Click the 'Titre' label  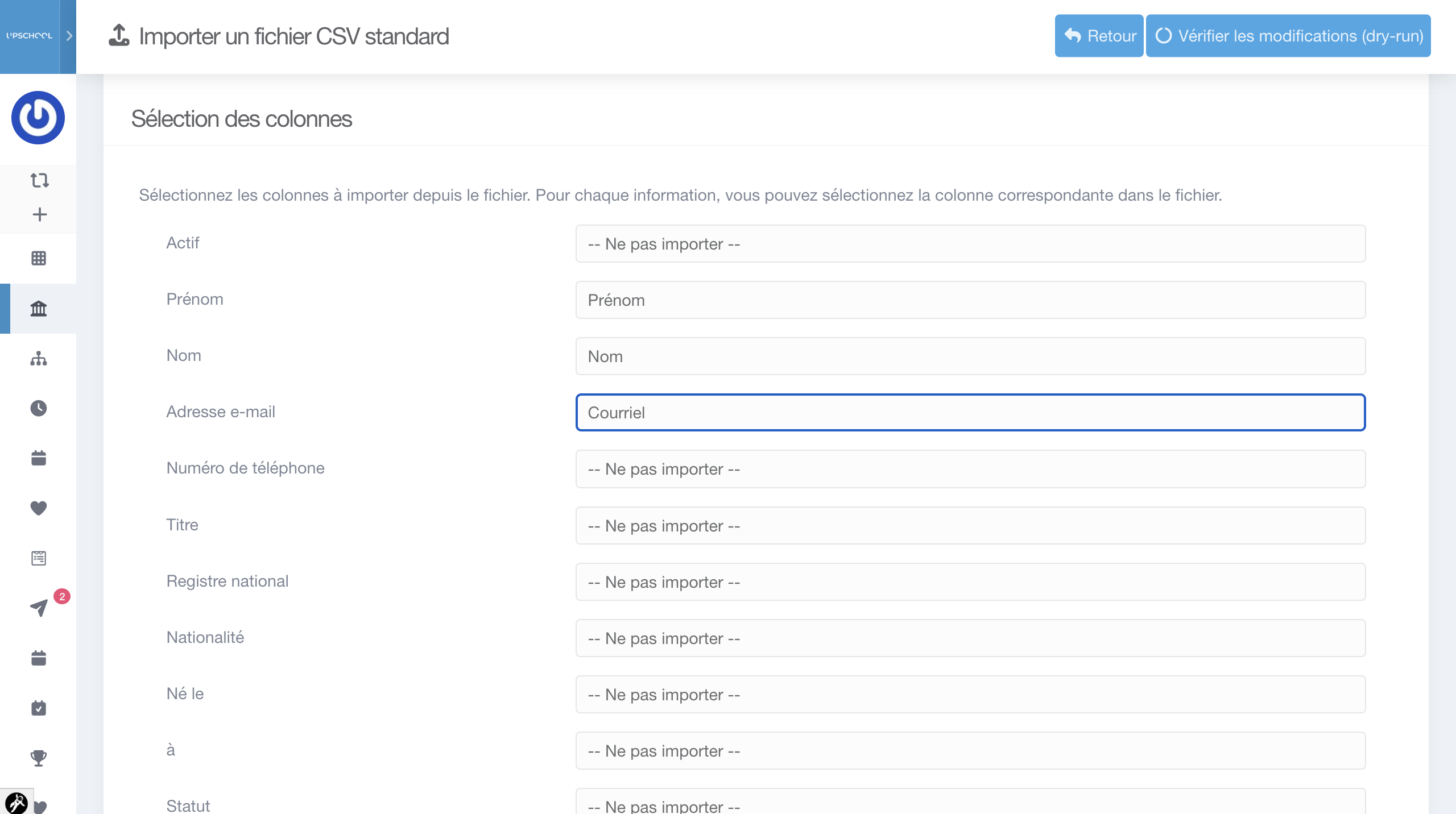(x=182, y=525)
